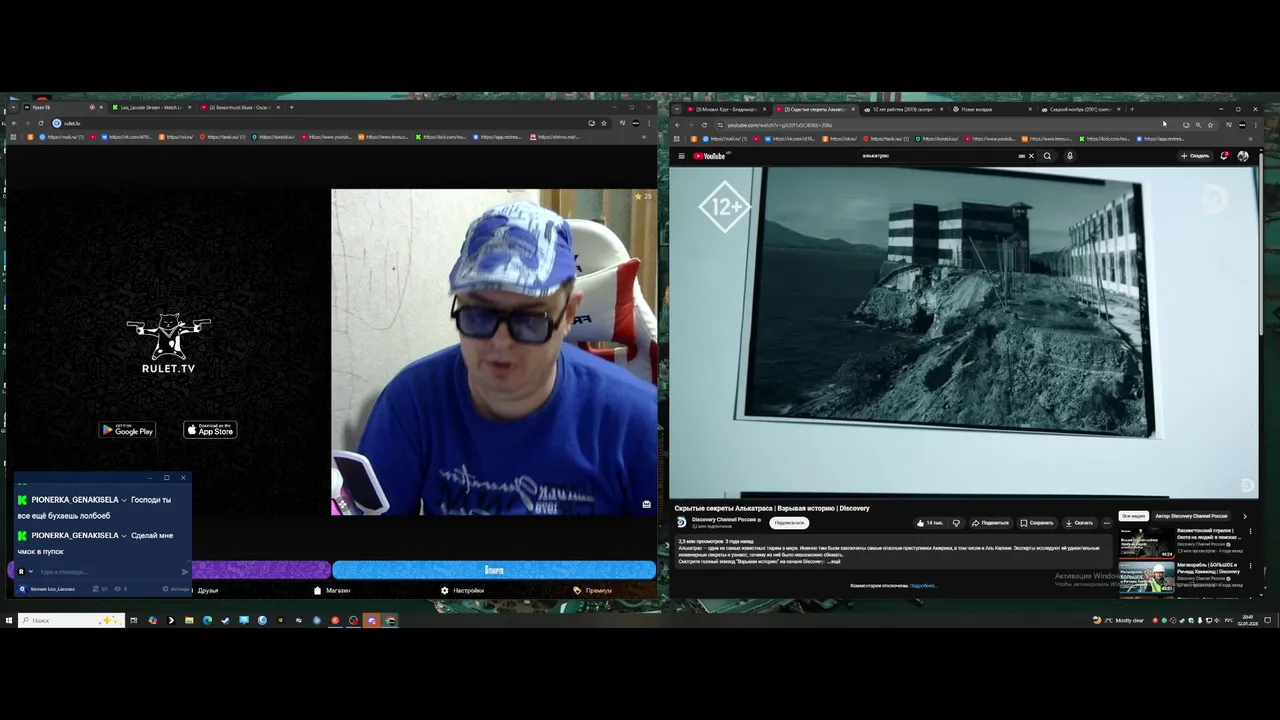This screenshot has width=1280, height=720.
Task: Open Магазин section on Rulet.tv
Action: (333, 591)
